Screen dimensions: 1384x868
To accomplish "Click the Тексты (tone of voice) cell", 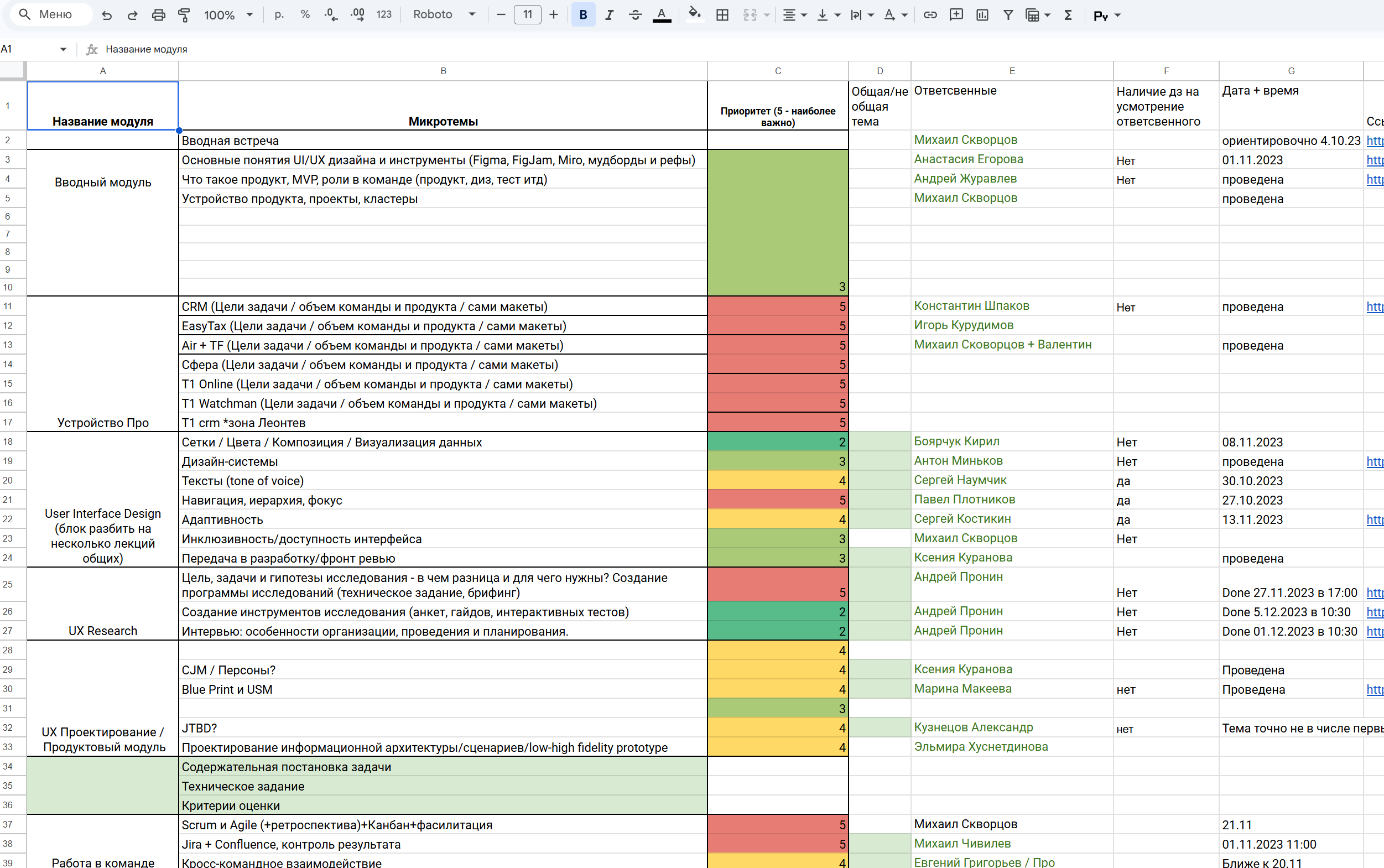I will pyautogui.click(x=443, y=481).
